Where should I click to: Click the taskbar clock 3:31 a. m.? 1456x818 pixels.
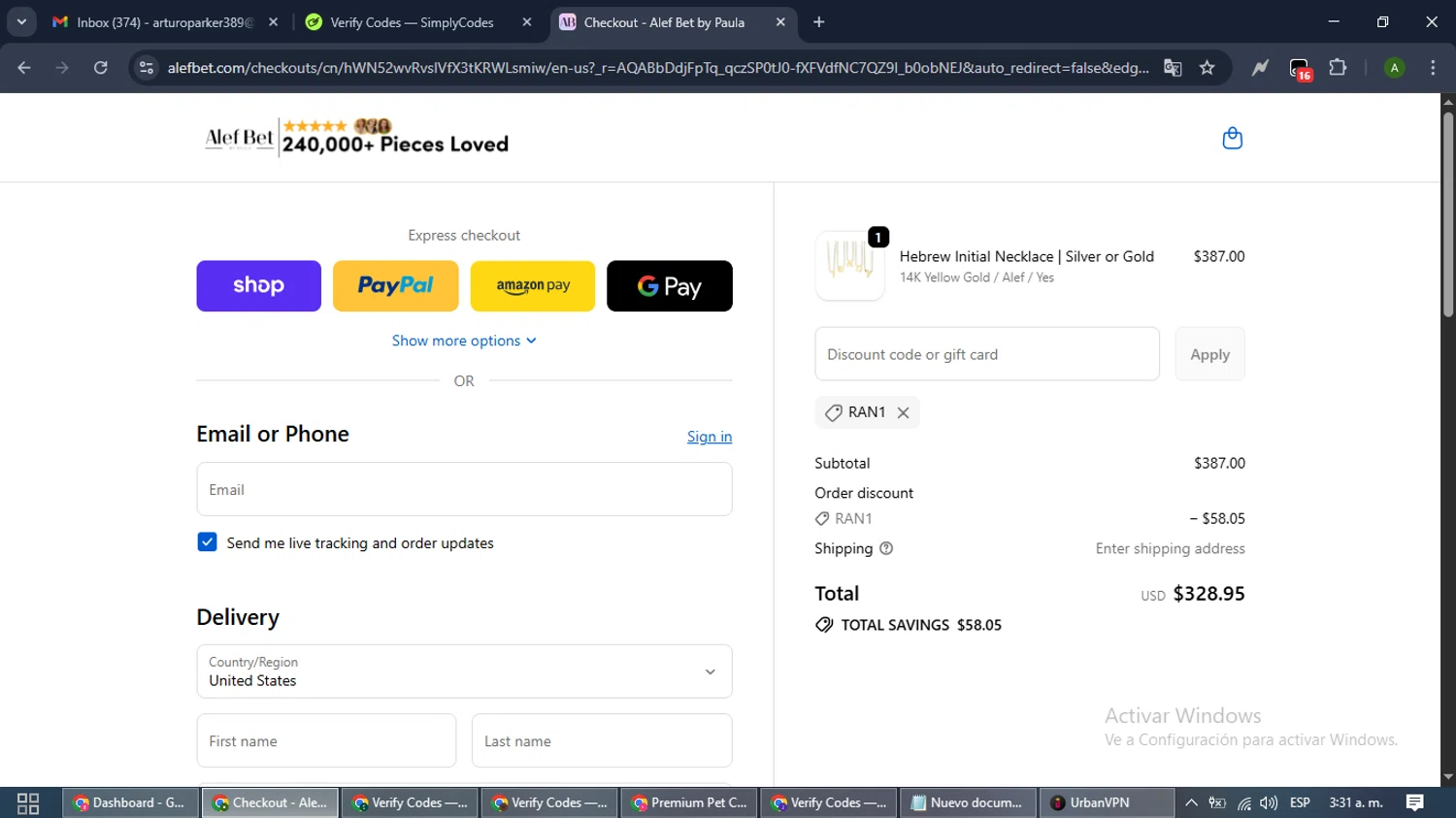pyautogui.click(x=1356, y=802)
